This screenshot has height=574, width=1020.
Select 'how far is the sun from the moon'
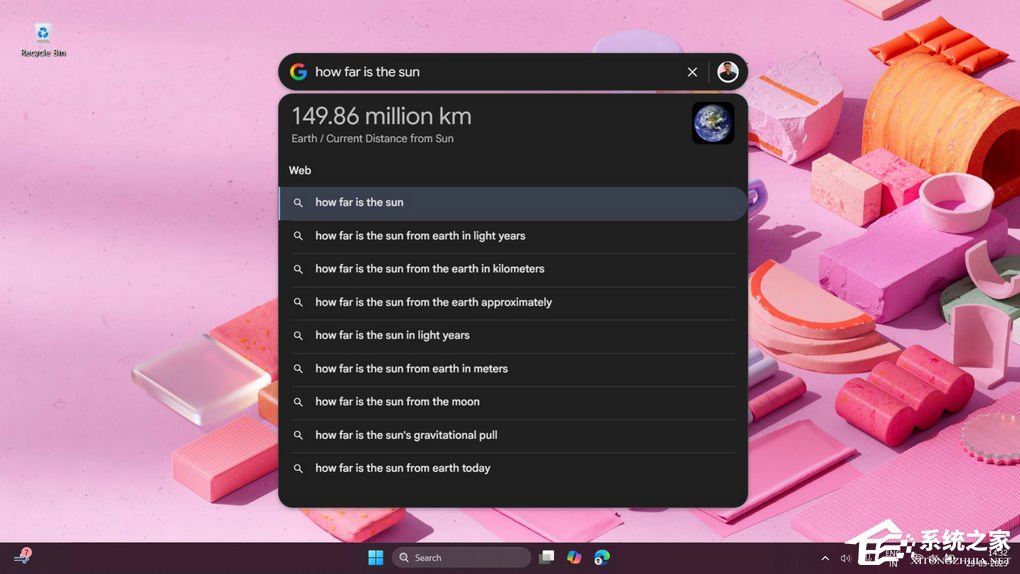pyautogui.click(x=513, y=402)
